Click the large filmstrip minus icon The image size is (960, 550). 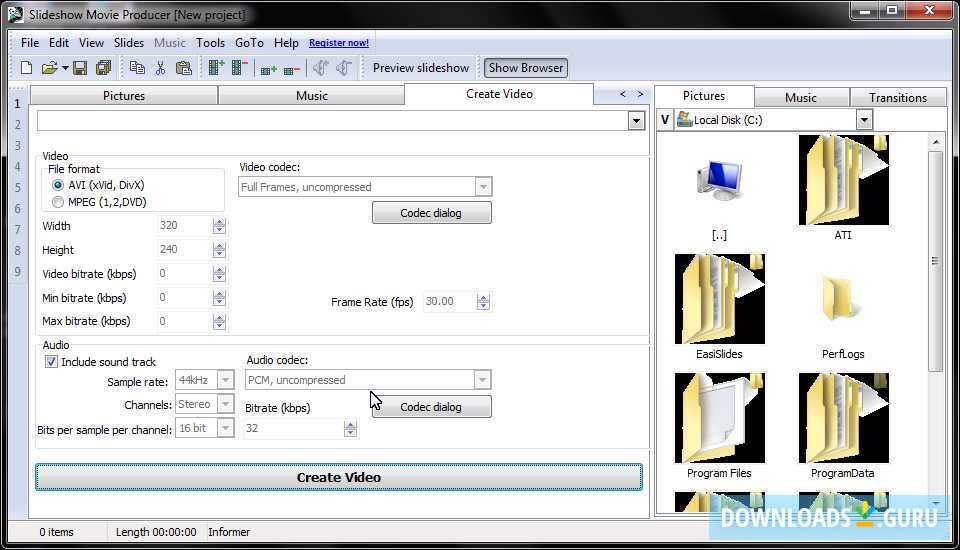point(239,68)
